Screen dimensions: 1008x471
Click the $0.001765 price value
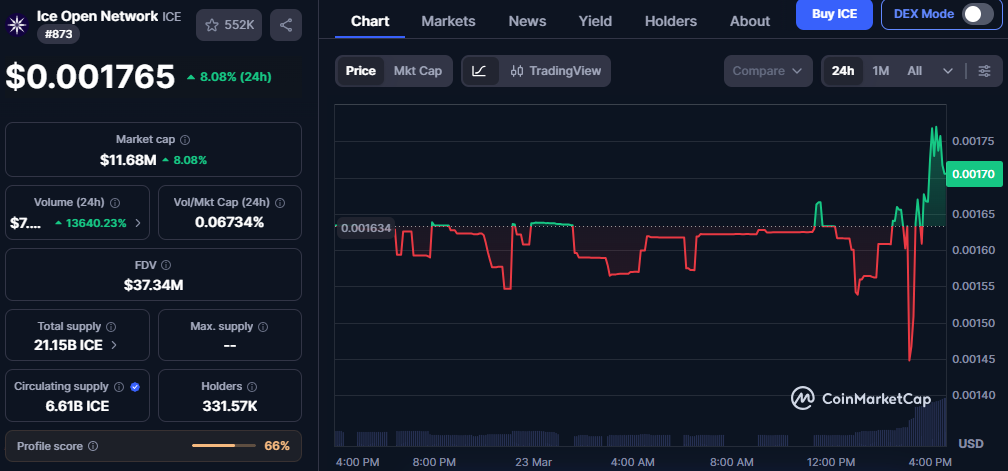(x=90, y=77)
